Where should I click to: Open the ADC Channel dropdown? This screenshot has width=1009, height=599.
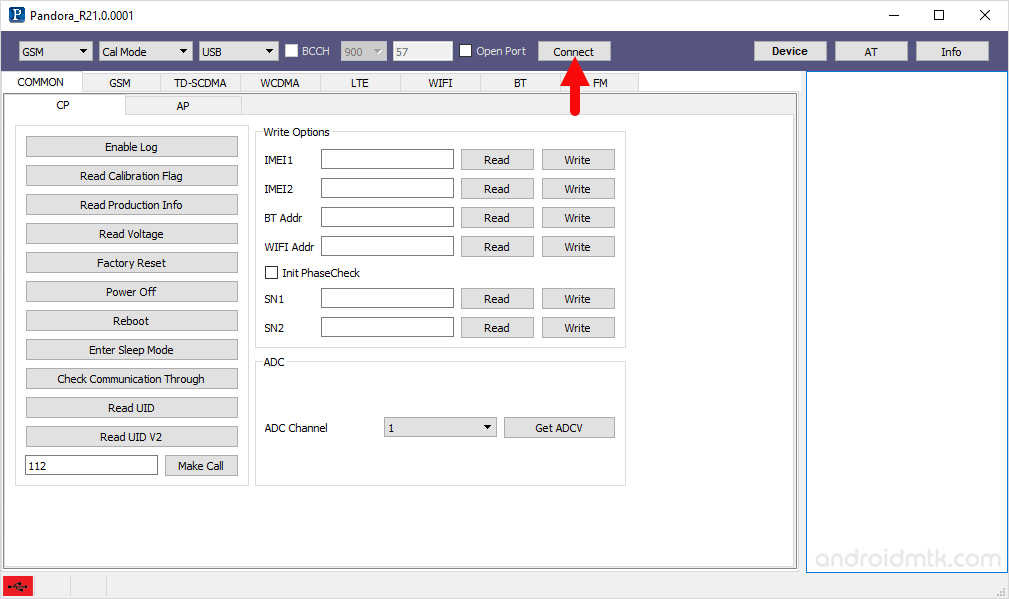tap(440, 427)
